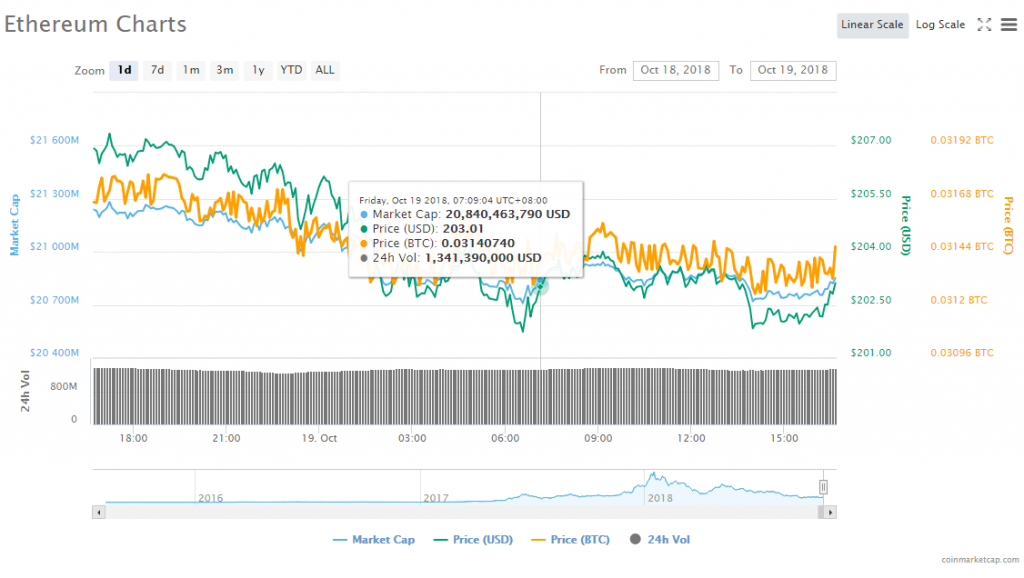Image resolution: width=1024 pixels, height=578 pixels.
Task: Toggle 24h Vol series in legend
Action: 660,540
